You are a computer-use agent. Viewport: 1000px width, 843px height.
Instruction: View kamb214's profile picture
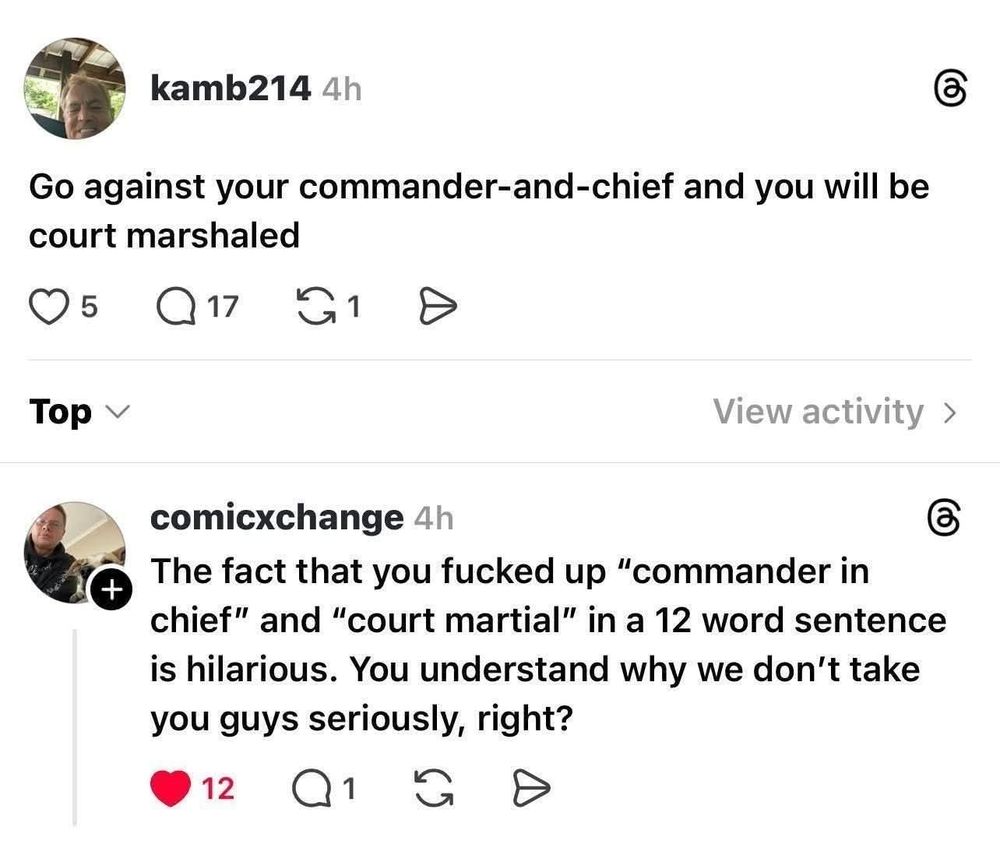[75, 89]
